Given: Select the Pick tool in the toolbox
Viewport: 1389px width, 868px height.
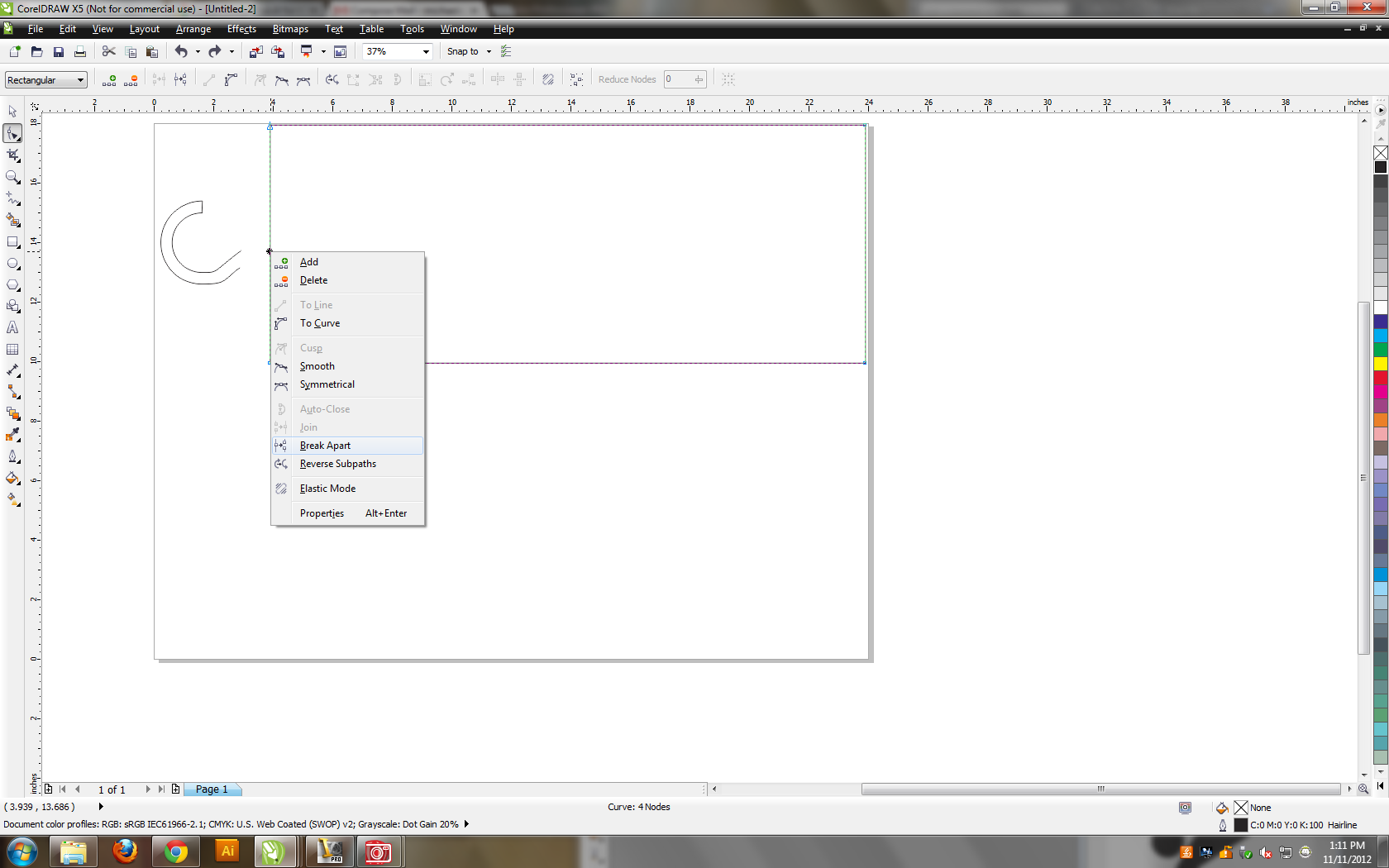Looking at the screenshot, I should [12, 112].
